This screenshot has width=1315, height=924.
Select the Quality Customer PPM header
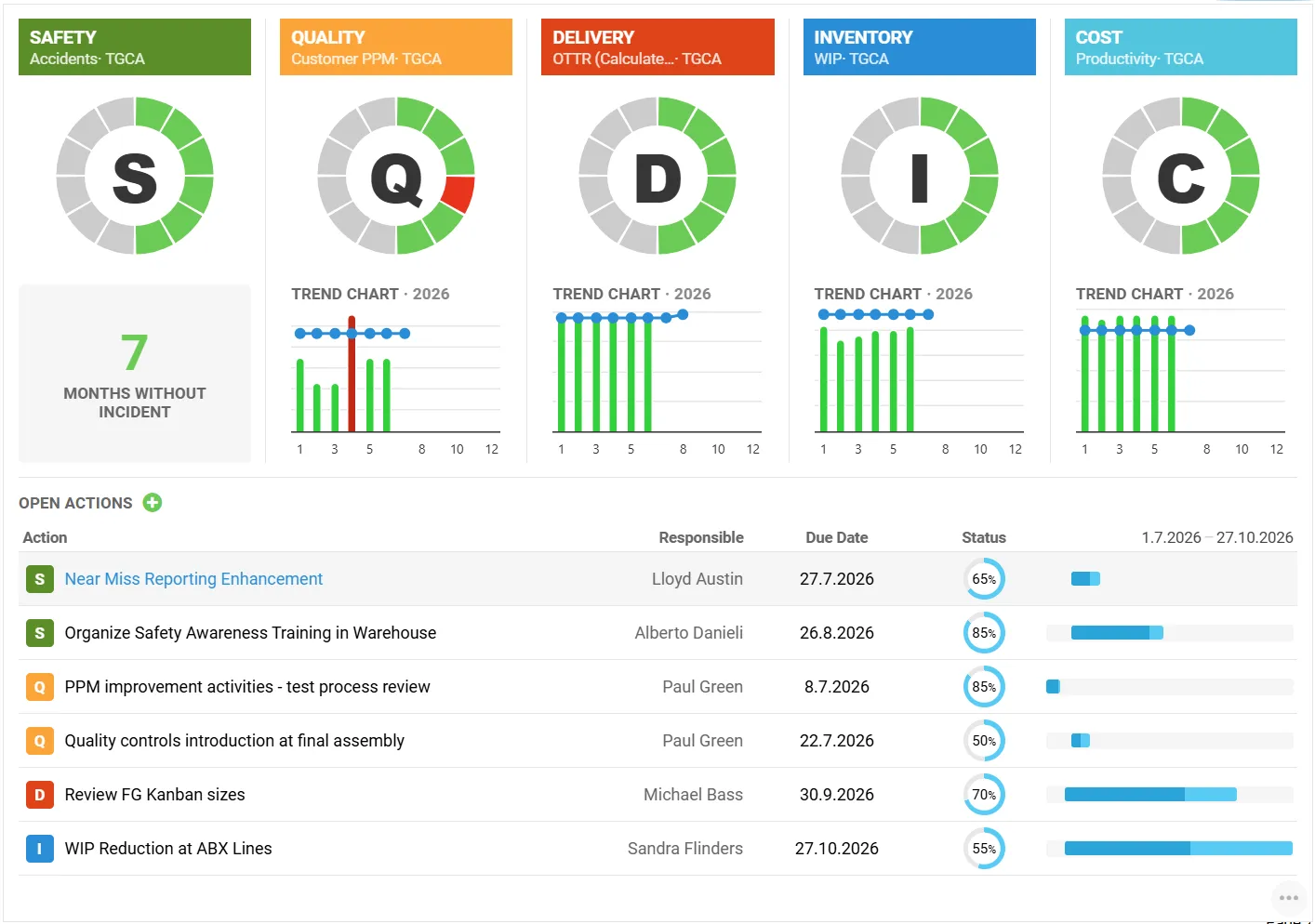[396, 47]
